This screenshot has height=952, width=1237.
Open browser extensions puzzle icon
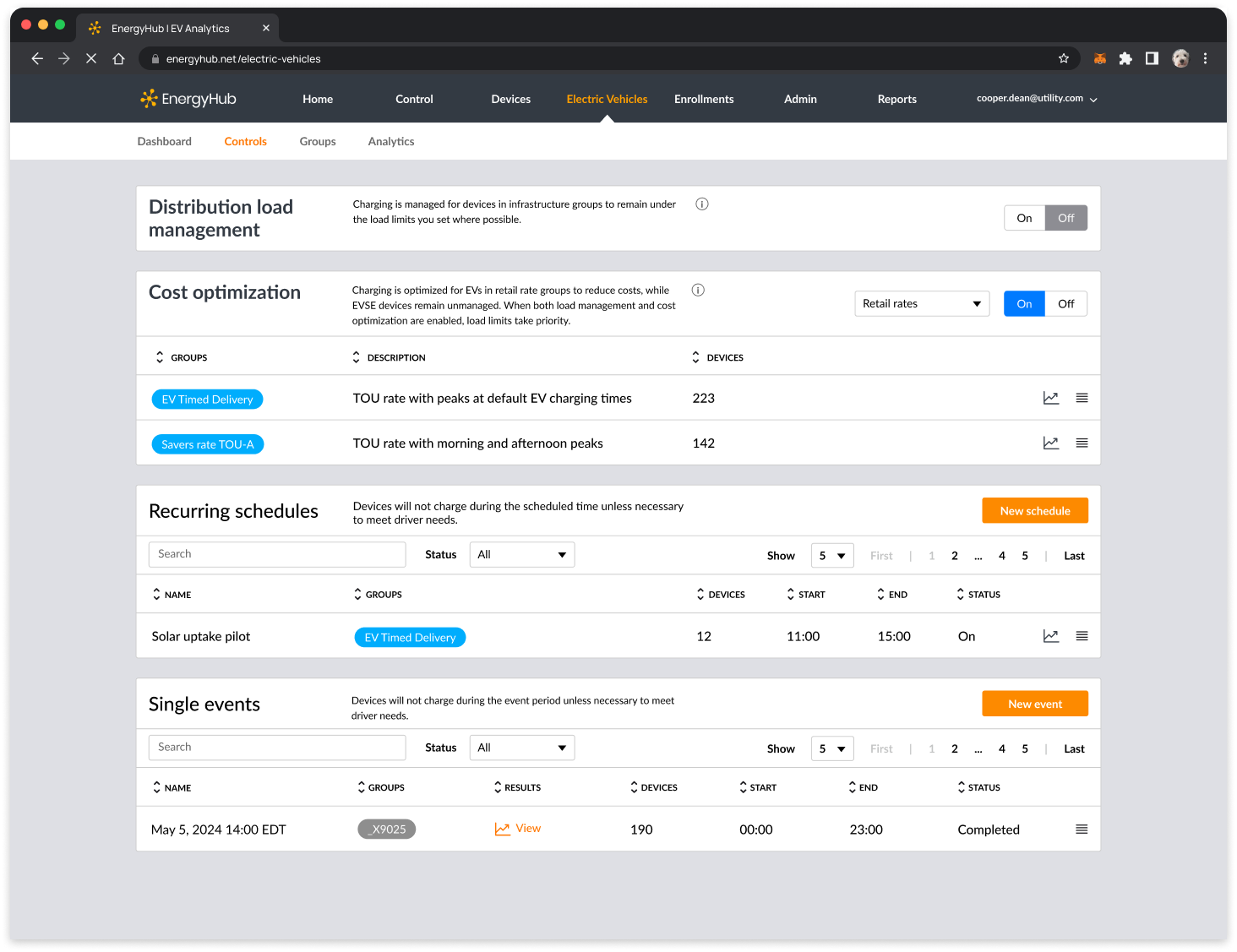[x=1125, y=58]
